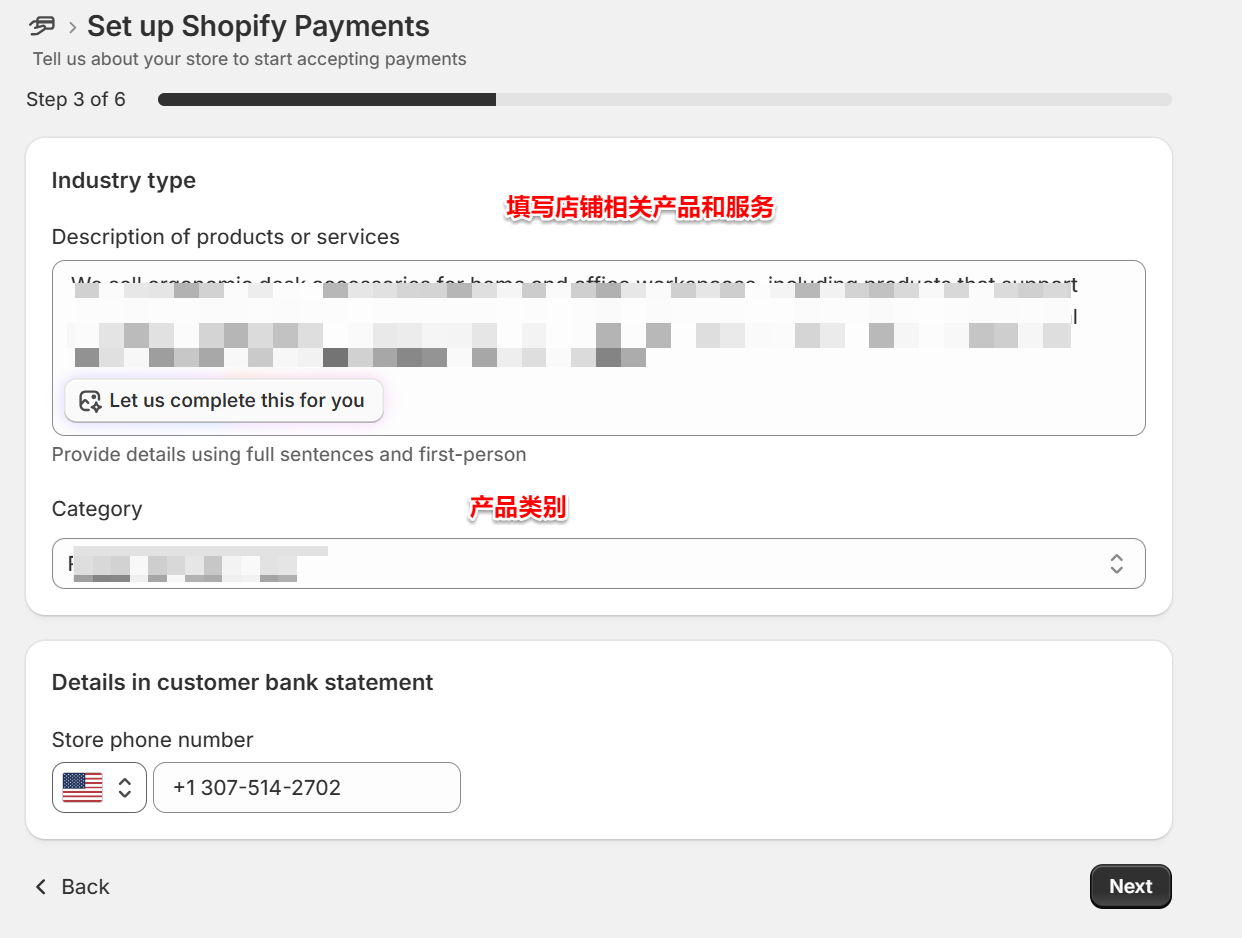Screen dimensions: 1242x938
Task: Click the "Industry type" section heading
Action: click(x=123, y=181)
